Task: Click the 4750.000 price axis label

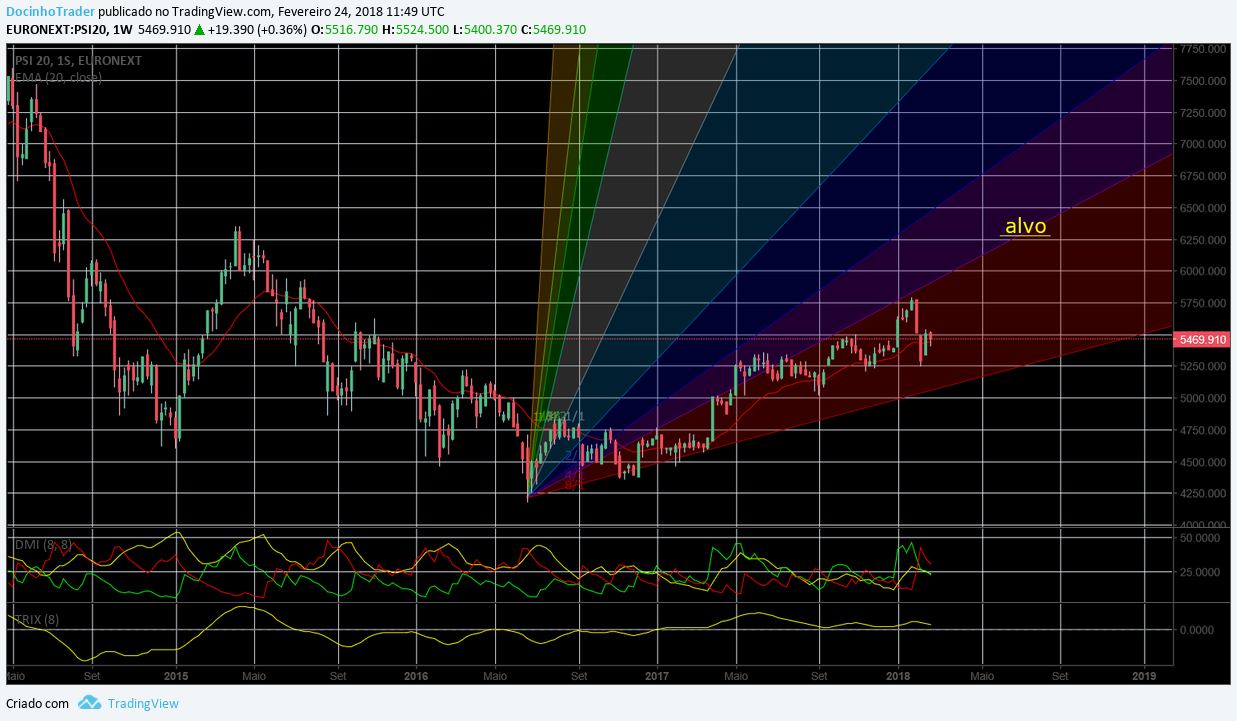Action: 1203,430
